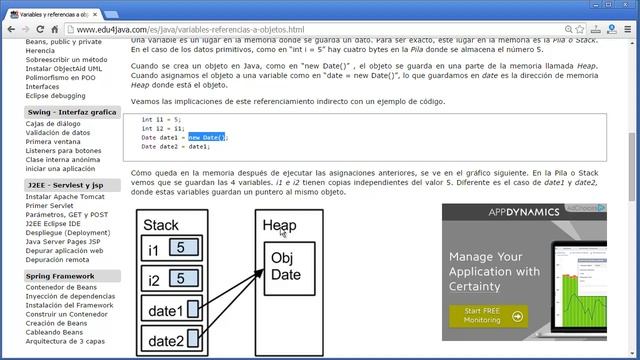The height and width of the screenshot is (360, 640).
Task: Click the download extension icon in toolbar
Action: tap(596, 29)
